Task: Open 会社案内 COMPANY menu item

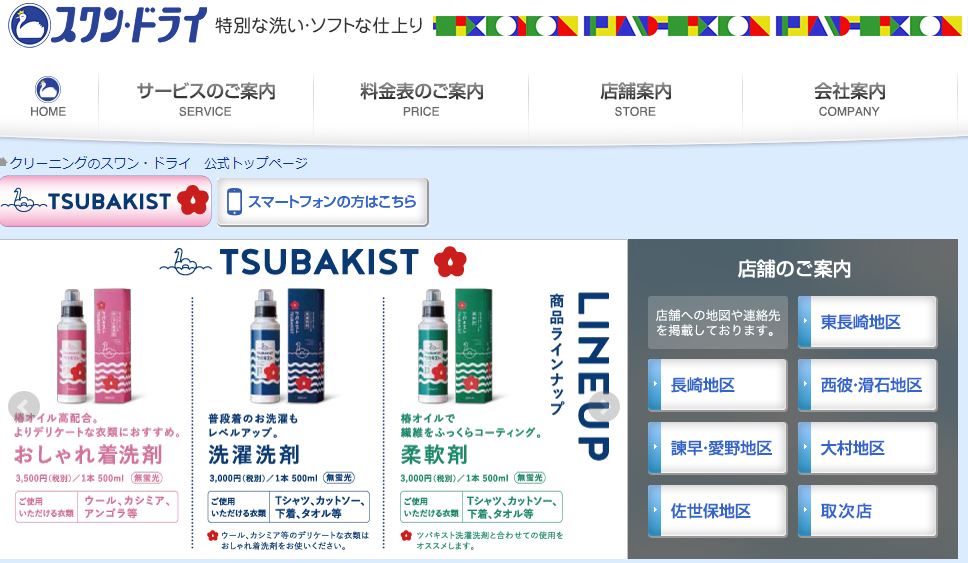Action: pyautogui.click(x=849, y=99)
